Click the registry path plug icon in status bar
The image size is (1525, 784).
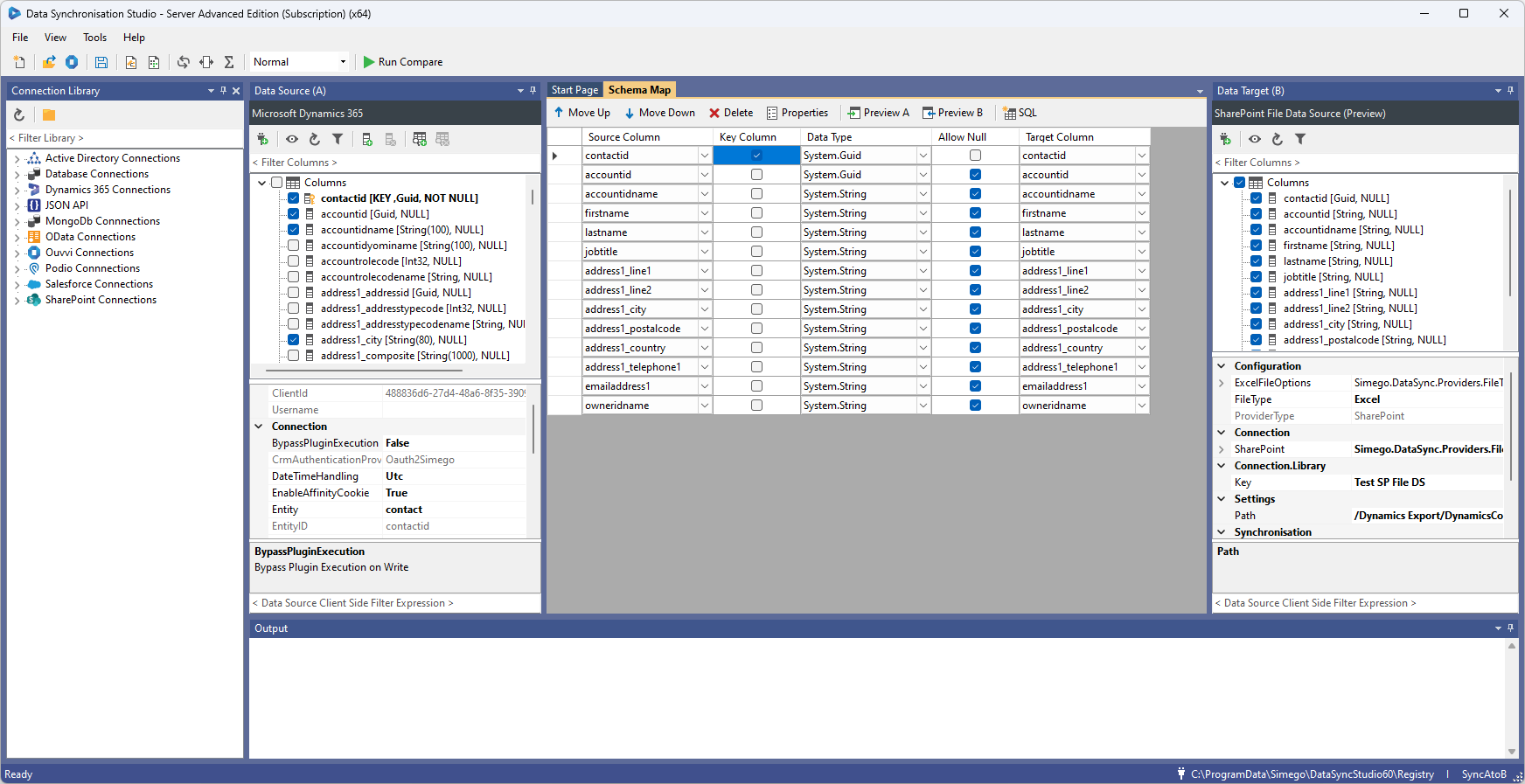(x=1181, y=774)
